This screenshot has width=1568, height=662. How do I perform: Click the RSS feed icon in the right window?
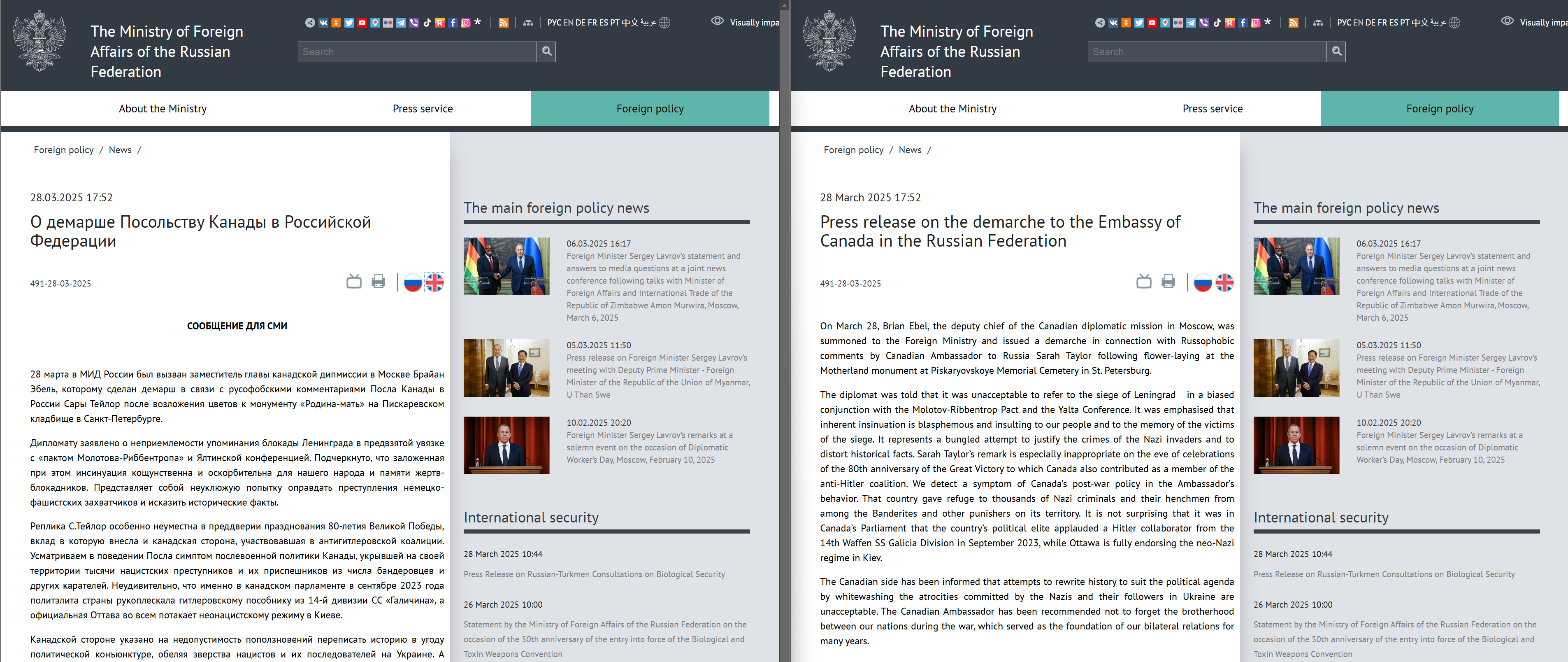pyautogui.click(x=1294, y=23)
